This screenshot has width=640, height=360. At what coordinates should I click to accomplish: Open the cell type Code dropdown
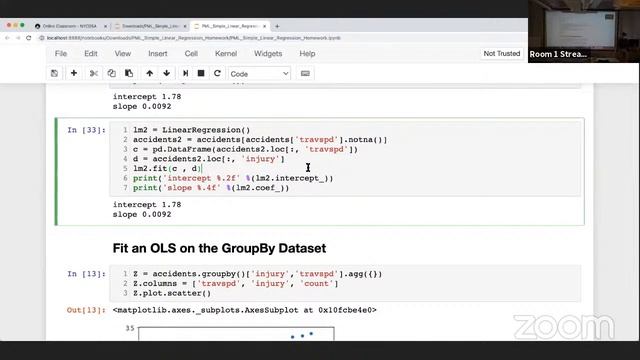coord(259,74)
